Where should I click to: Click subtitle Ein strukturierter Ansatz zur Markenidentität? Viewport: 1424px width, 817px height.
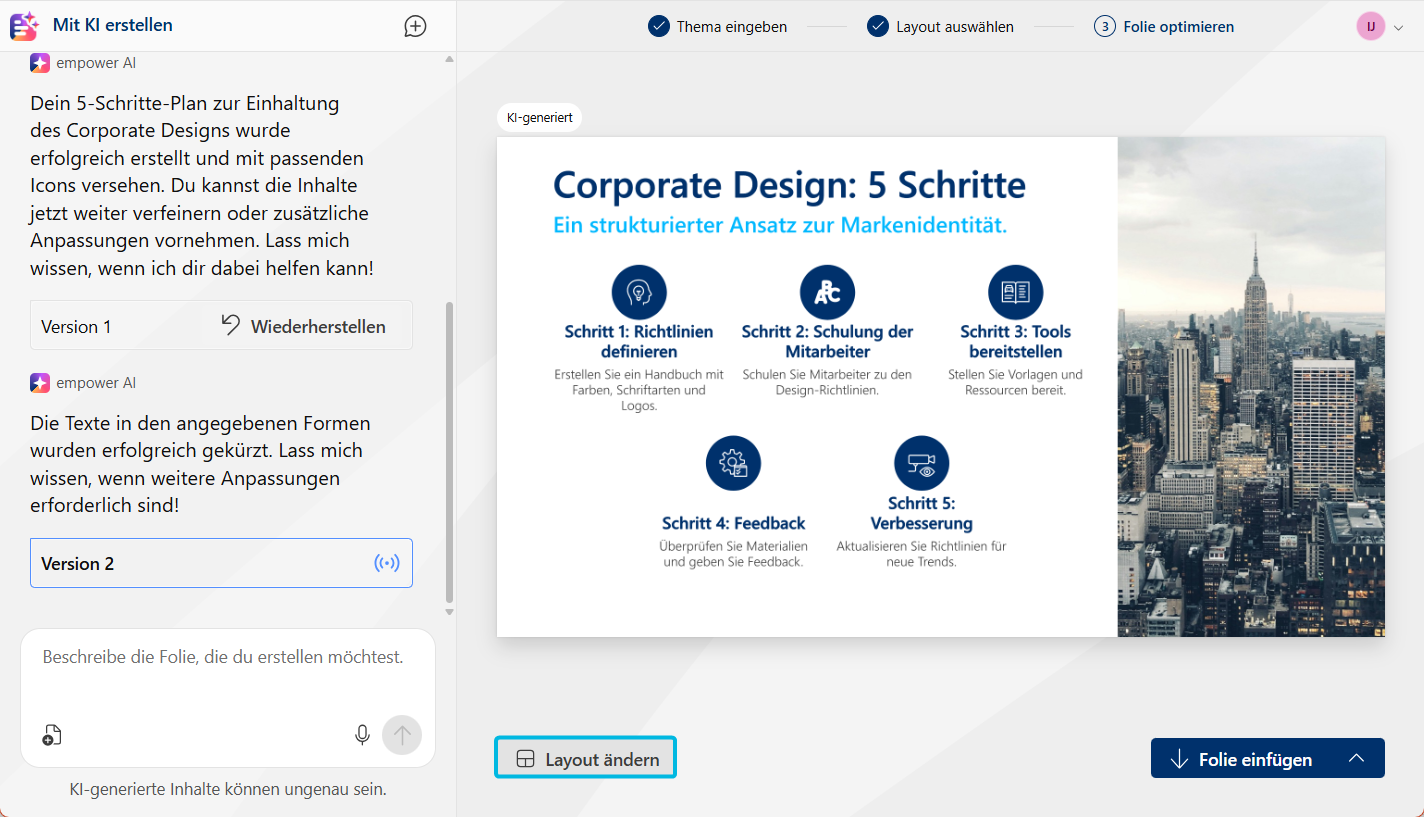pyautogui.click(x=780, y=225)
